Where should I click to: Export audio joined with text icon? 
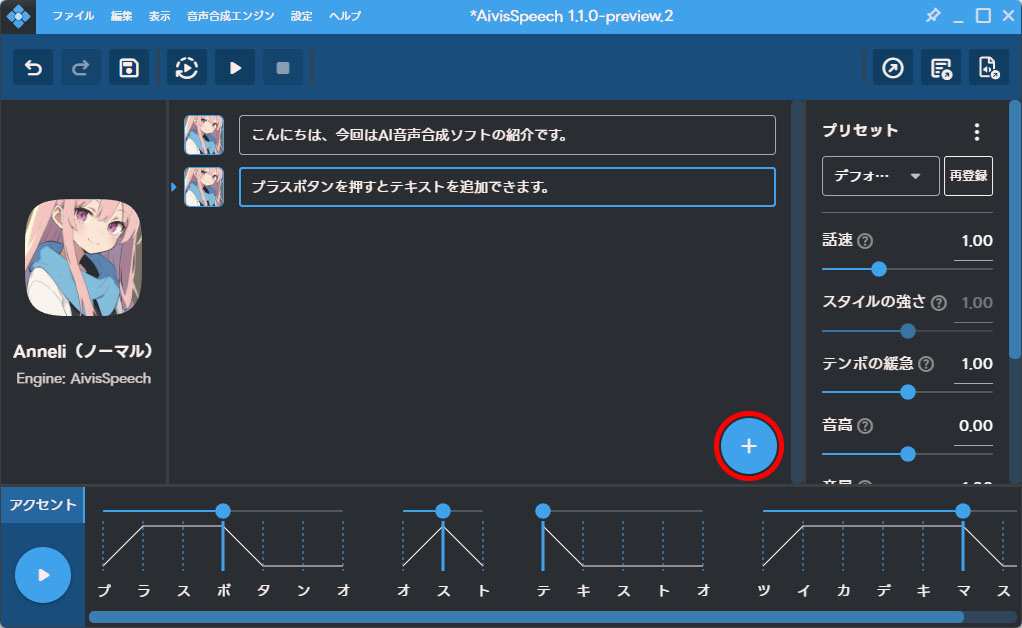coord(941,67)
